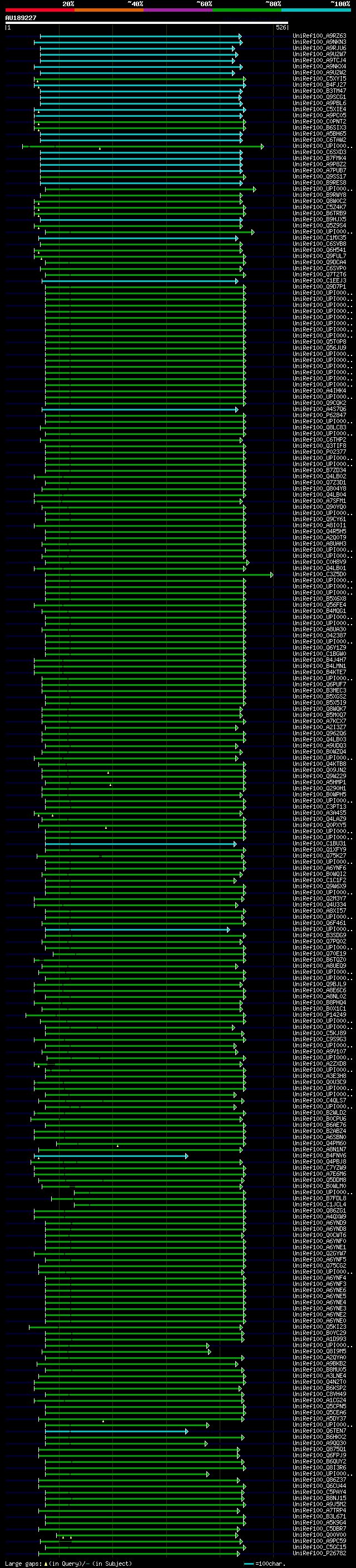Select hit label UniRef100_Q6CU44
This screenshot has height=1568, width=356.
(319, 1486)
